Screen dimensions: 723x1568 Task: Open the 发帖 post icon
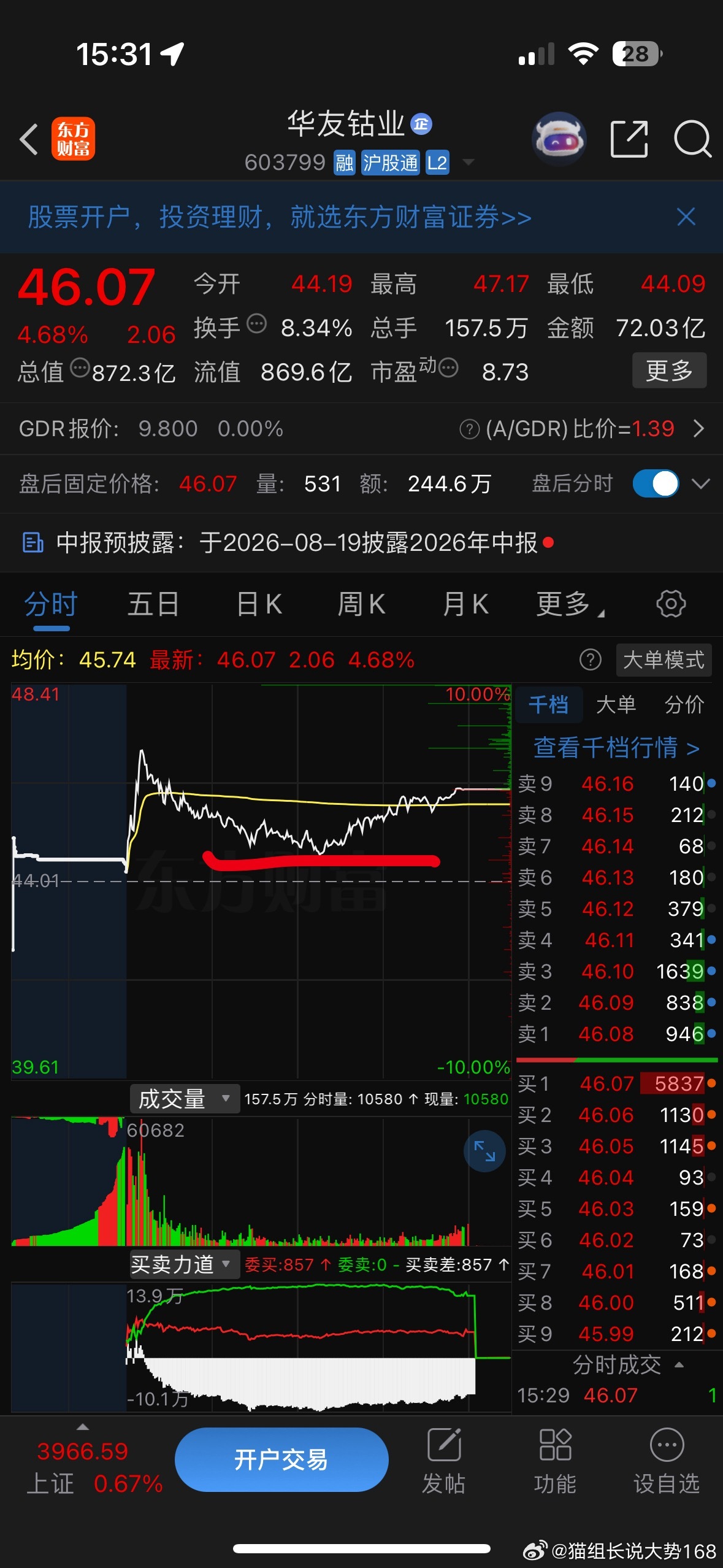444,1445
